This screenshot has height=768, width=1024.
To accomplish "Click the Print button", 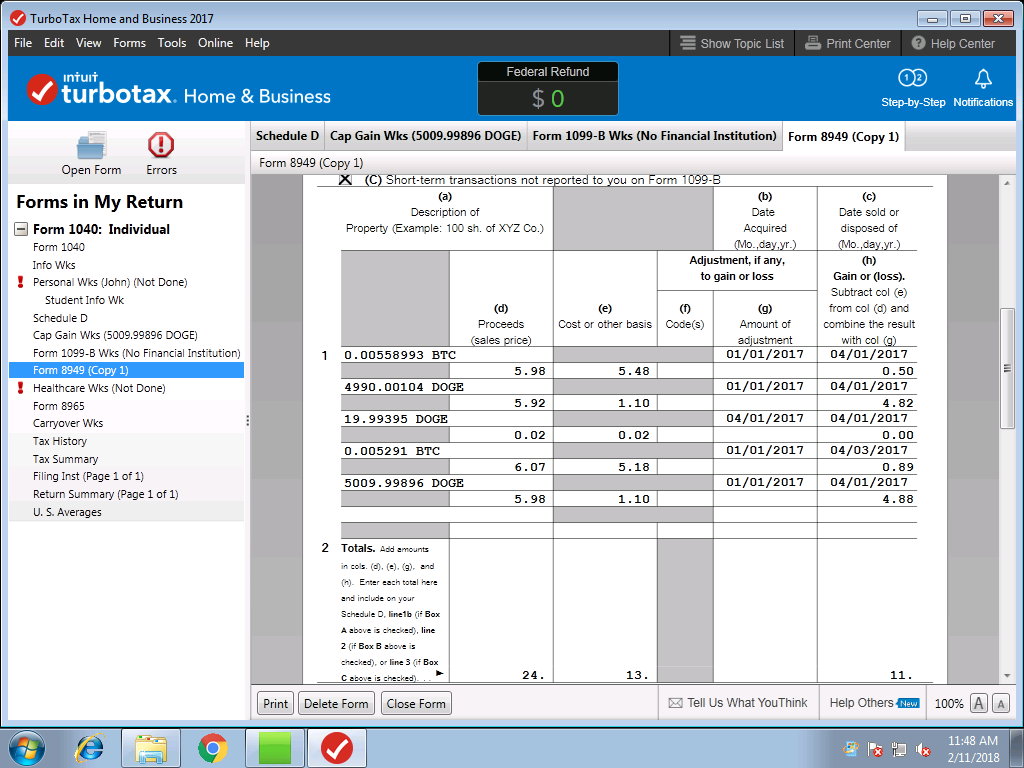I will [x=276, y=703].
